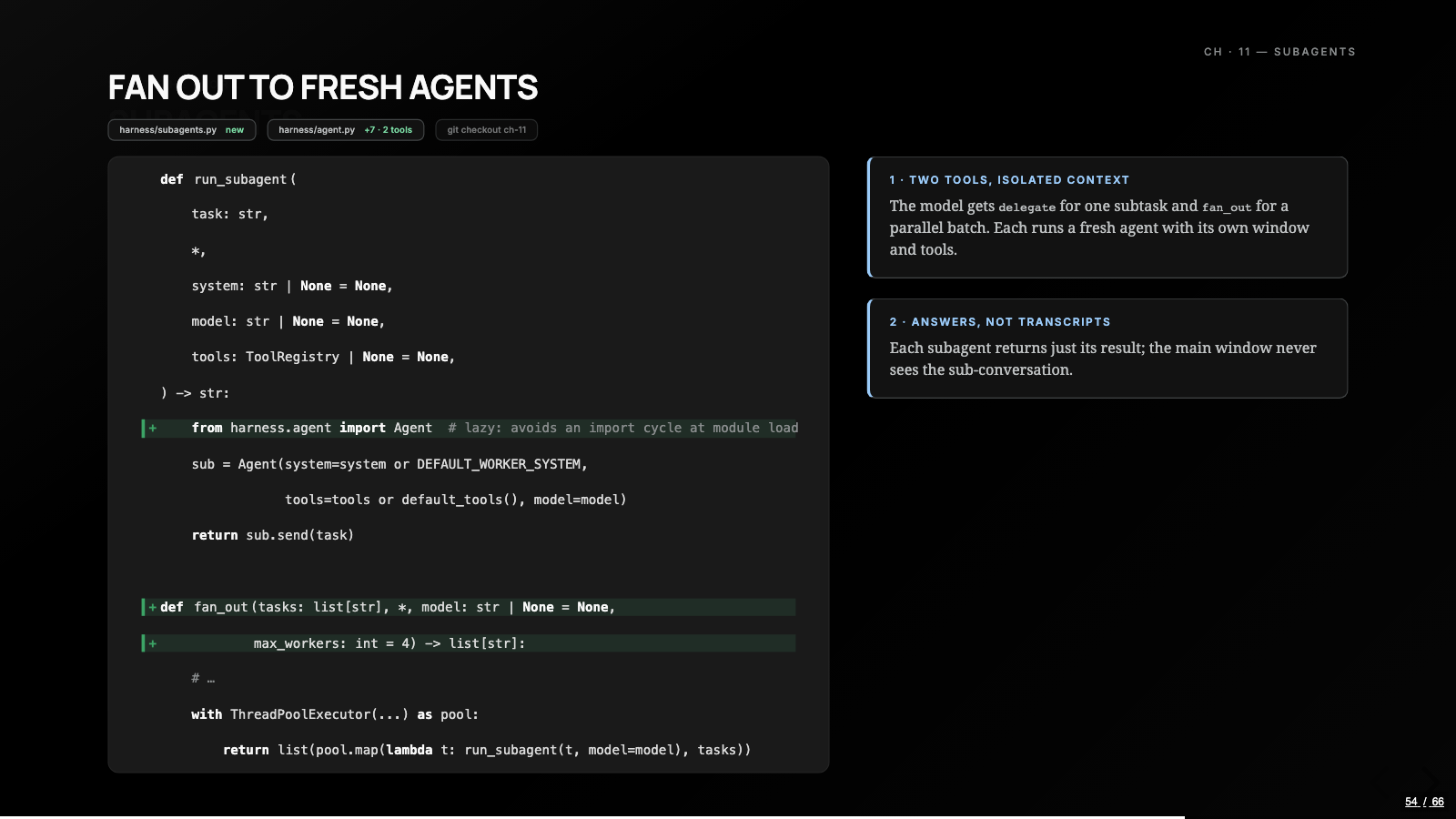
Task: Click the 'delegate' inline code word
Action: (1027, 207)
